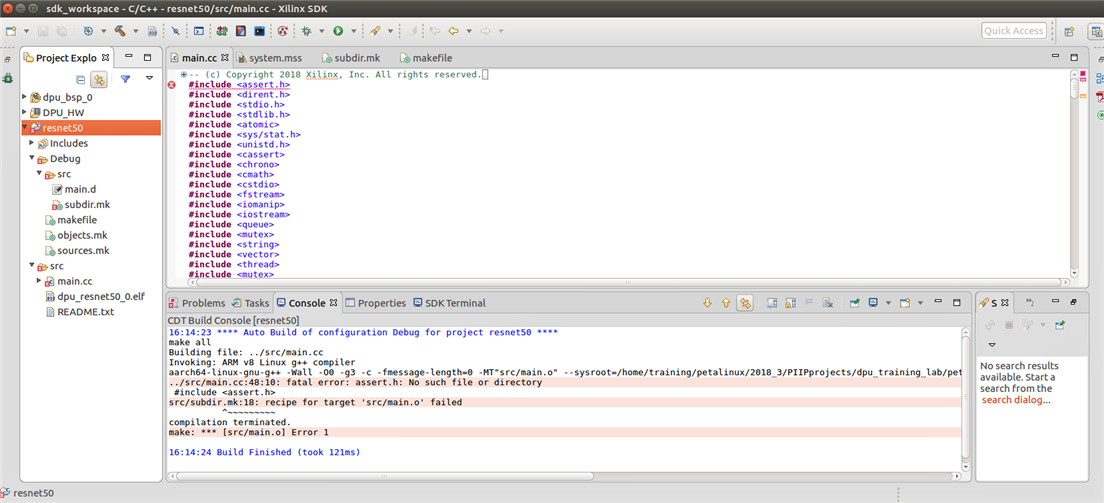Click the console Next Error down arrow
Image resolution: width=1104 pixels, height=503 pixels.
(708, 303)
